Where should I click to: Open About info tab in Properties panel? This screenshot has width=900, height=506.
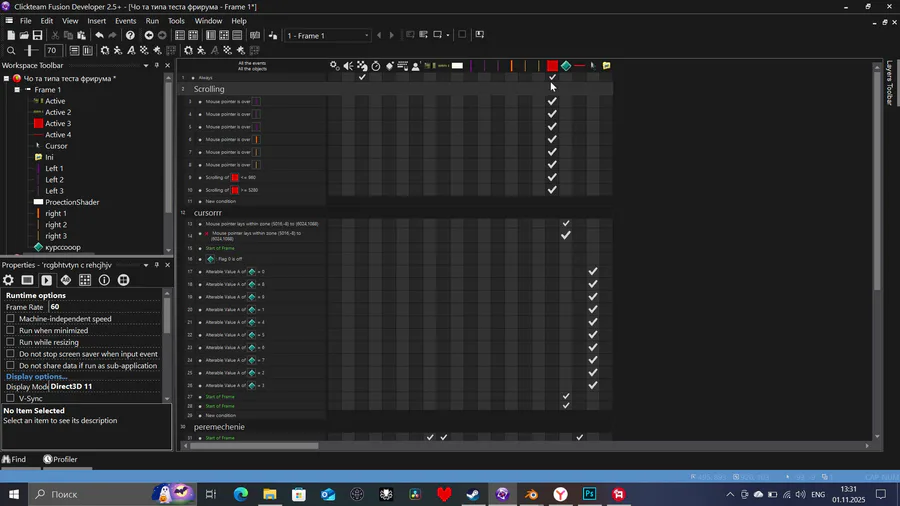(104, 280)
